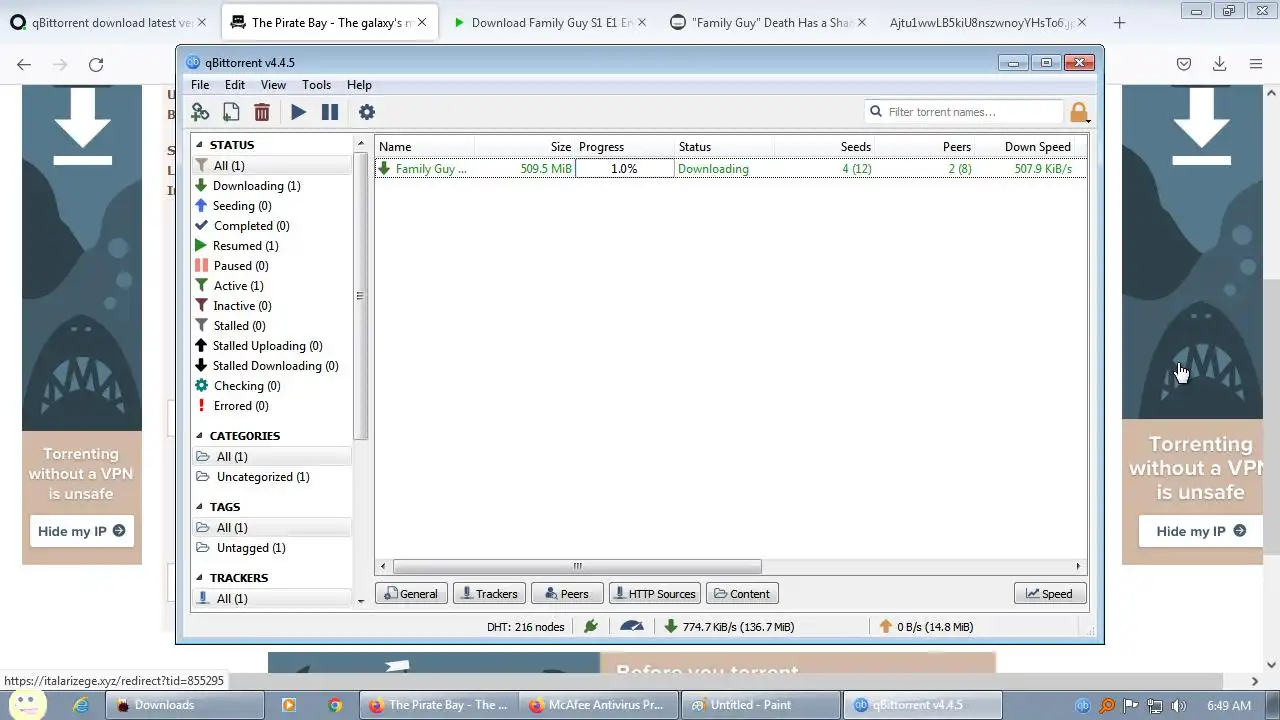Click the connection status plug icon
Viewport: 1280px width, 720px height.
tap(591, 626)
